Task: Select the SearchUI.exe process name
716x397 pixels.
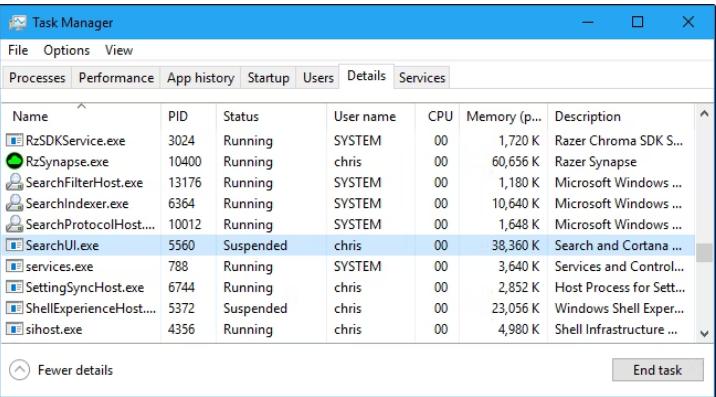Action: [62, 246]
